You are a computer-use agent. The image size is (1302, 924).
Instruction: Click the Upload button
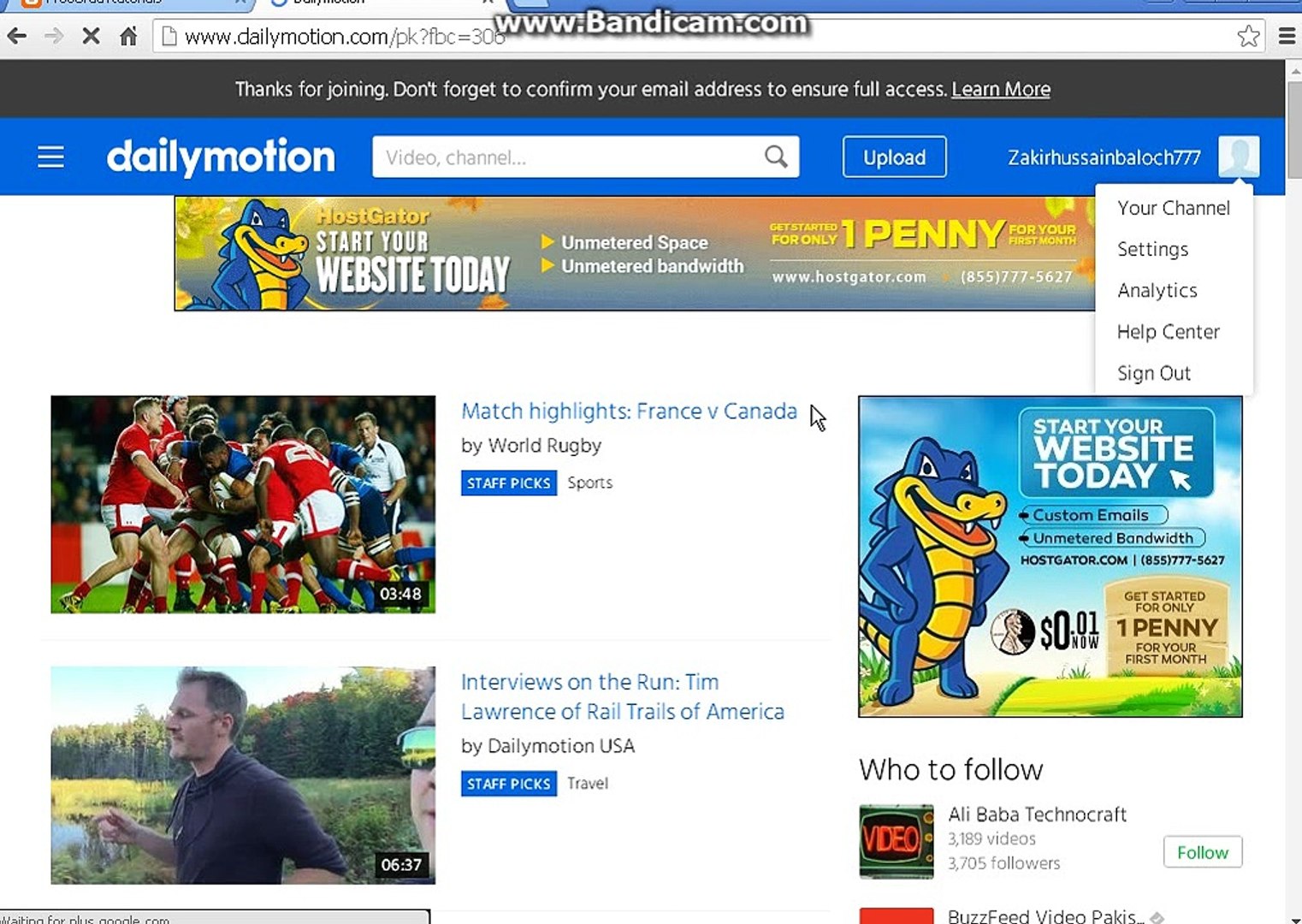pos(894,157)
